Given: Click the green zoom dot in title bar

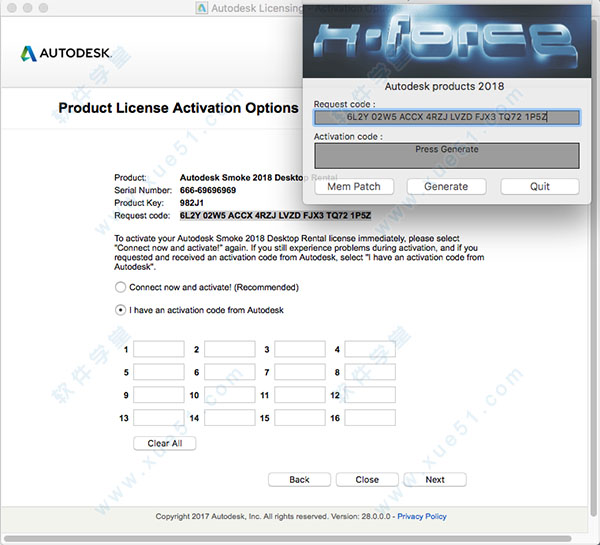Looking at the screenshot, I should (44, 8).
